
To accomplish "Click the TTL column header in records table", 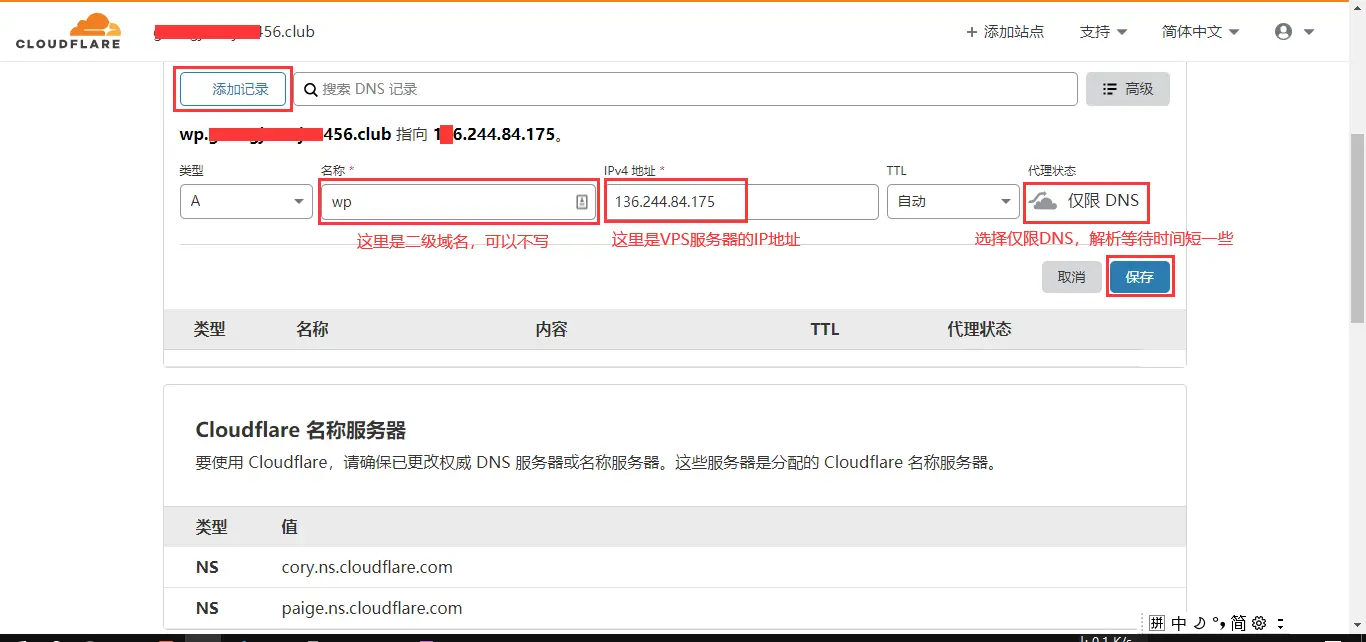I will (825, 329).
